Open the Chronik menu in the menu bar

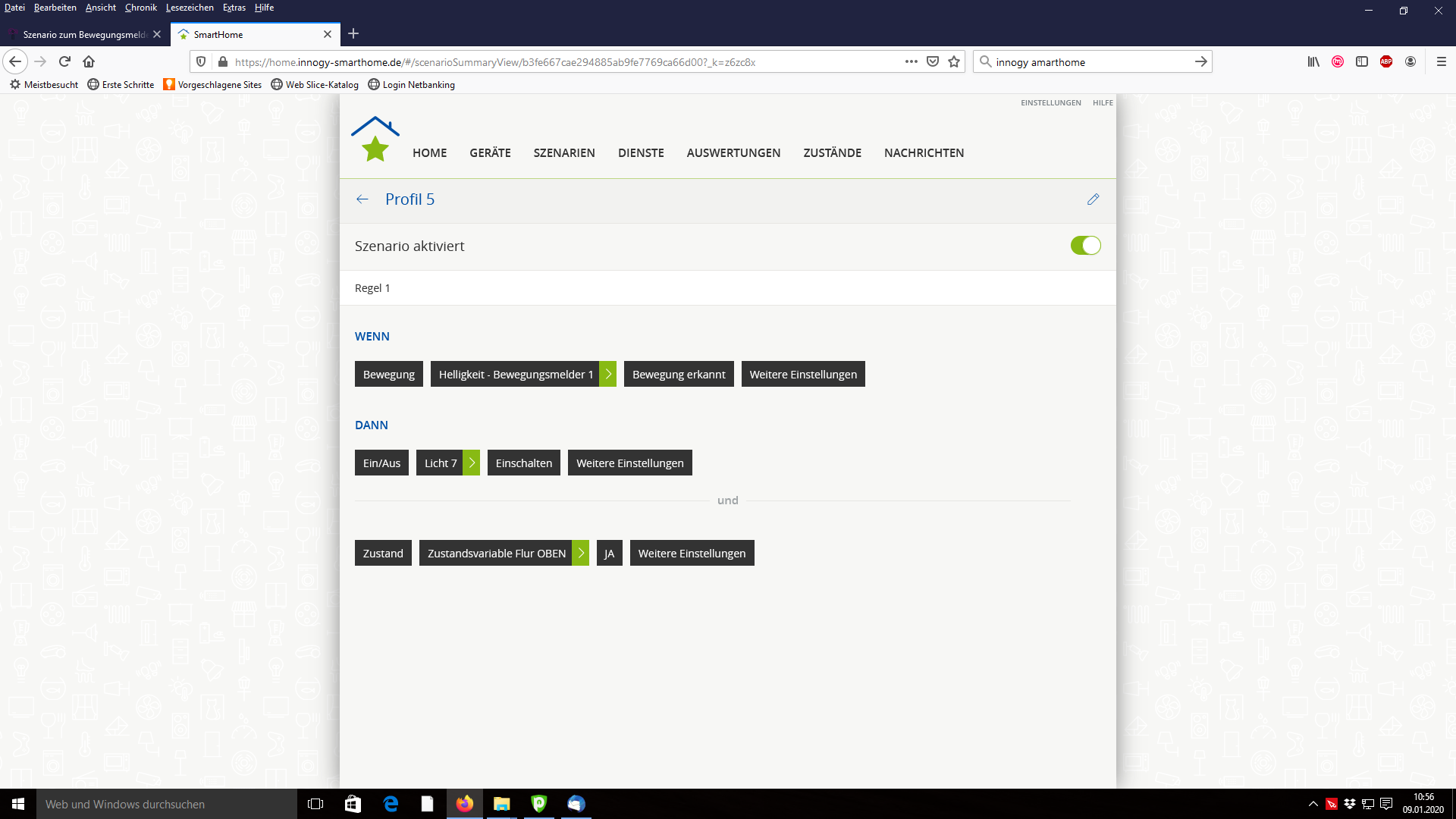(x=140, y=8)
